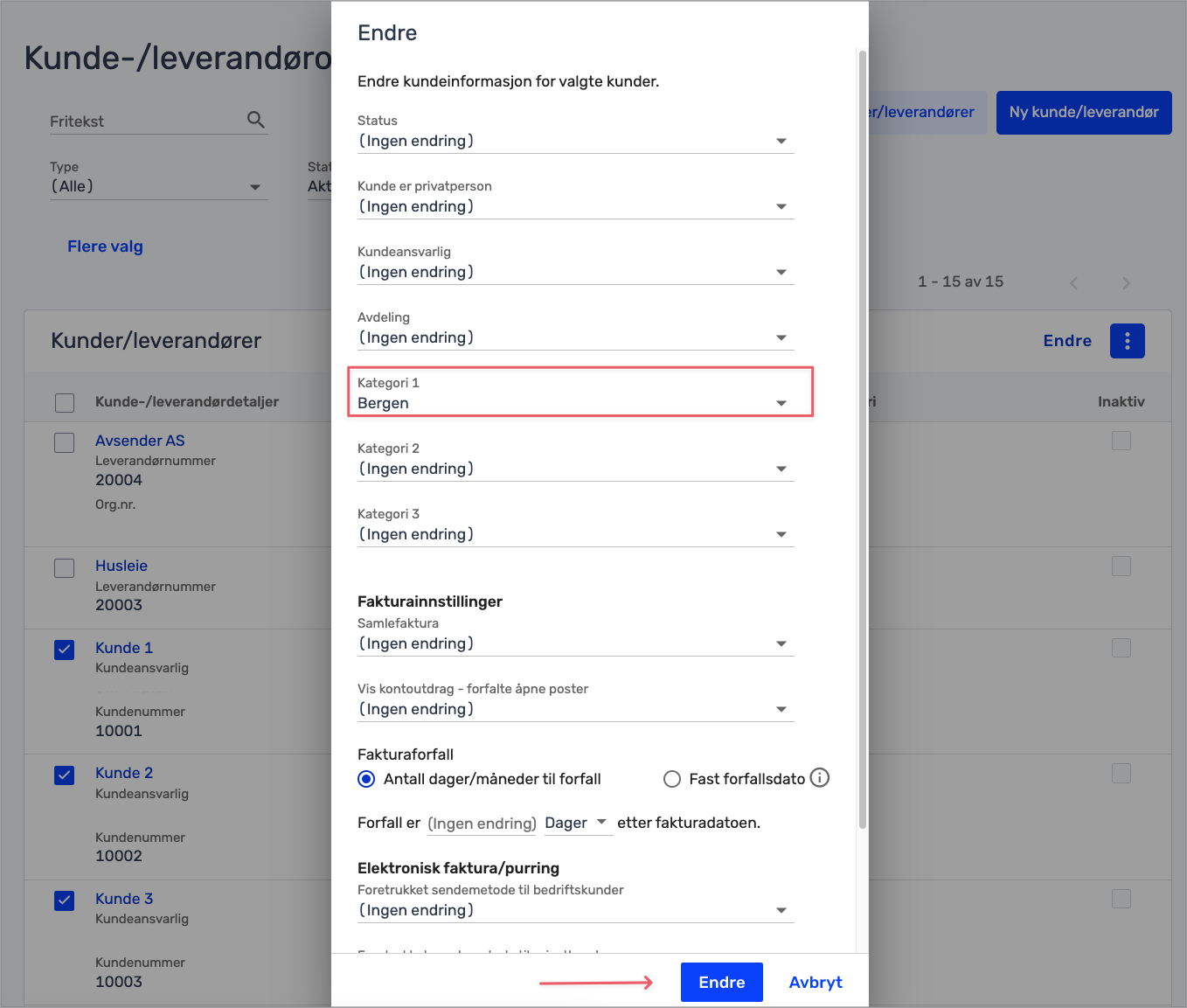Go to next page arrow
The height and width of the screenshot is (1008, 1187).
tap(1126, 282)
